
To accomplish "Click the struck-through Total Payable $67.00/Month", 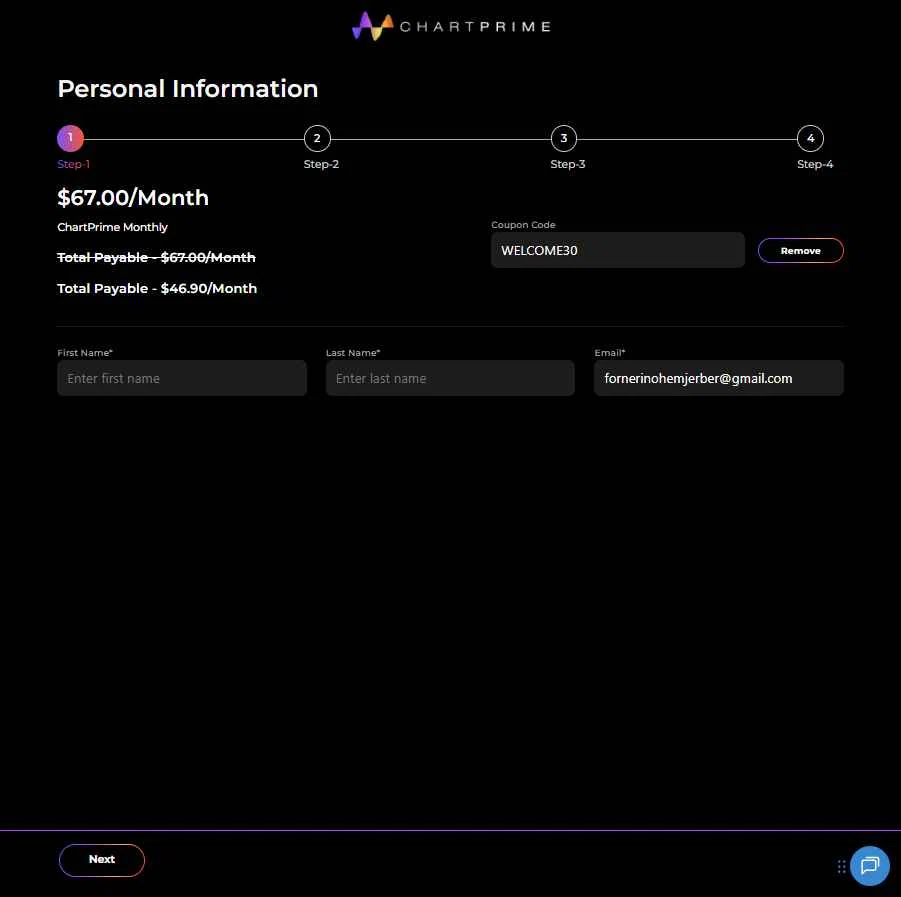I will click(x=156, y=257).
